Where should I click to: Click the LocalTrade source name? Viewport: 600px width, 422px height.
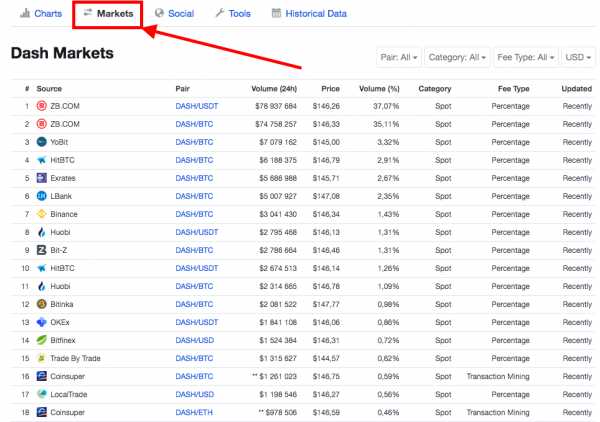coord(69,394)
